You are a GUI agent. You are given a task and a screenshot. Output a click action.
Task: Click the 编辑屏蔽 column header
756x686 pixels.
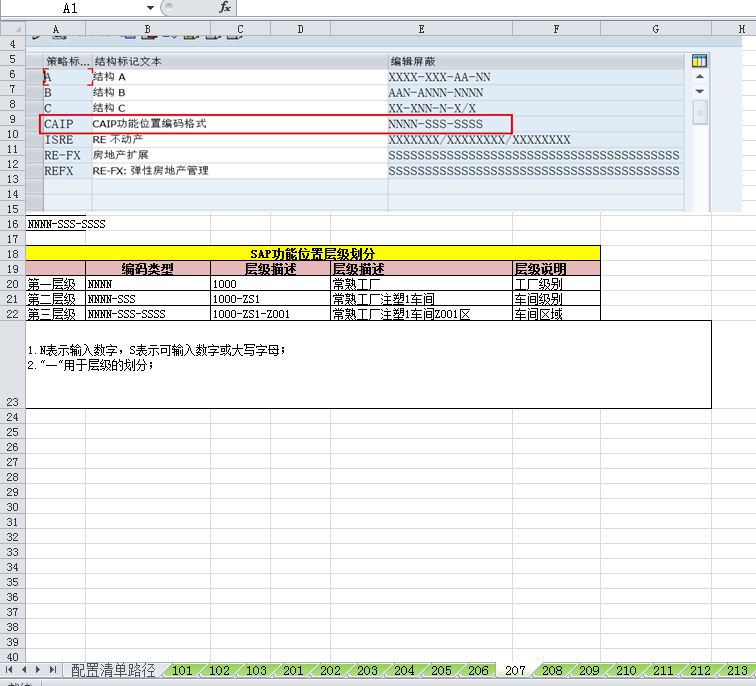point(536,61)
